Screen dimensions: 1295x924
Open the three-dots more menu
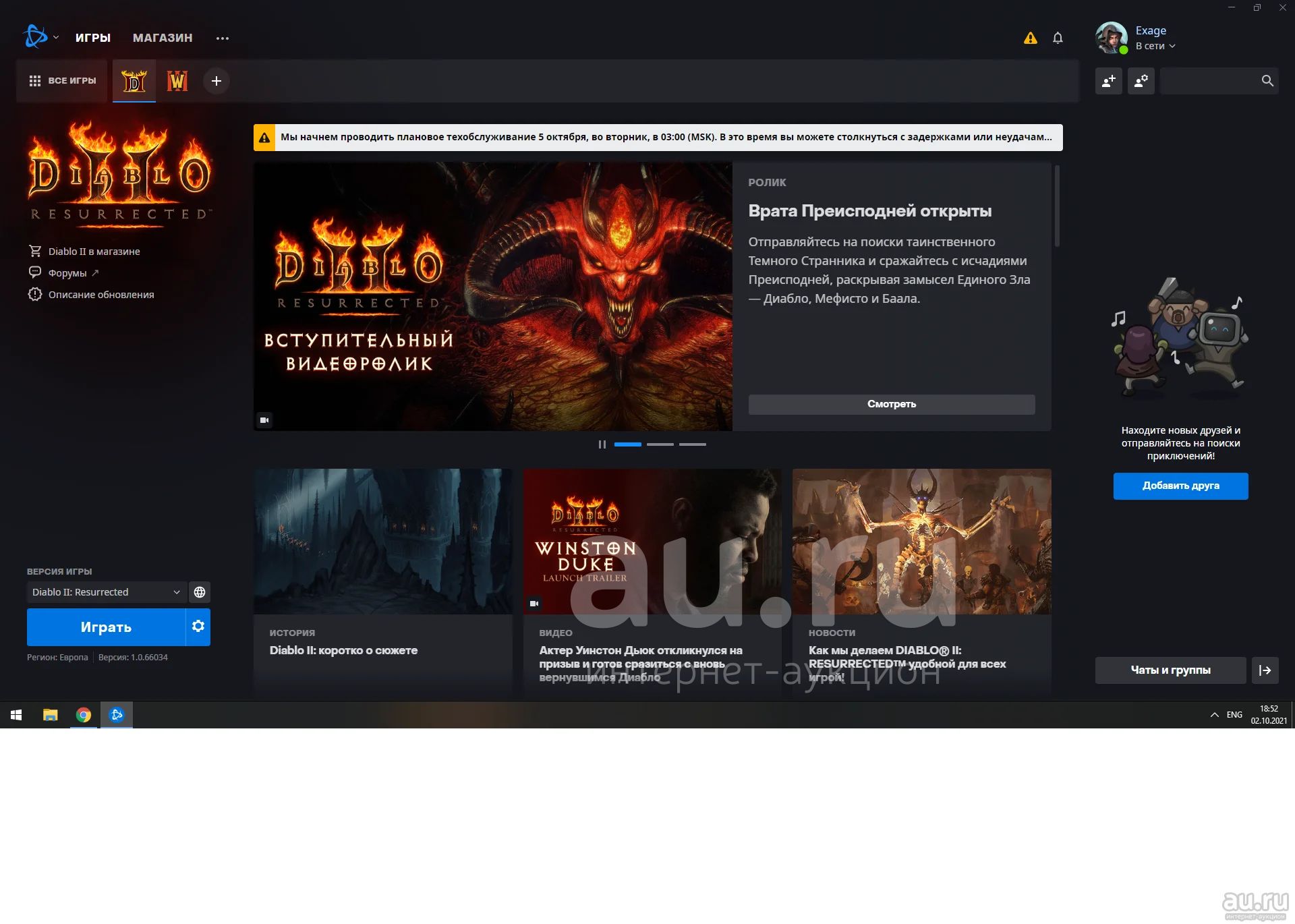pos(223,38)
